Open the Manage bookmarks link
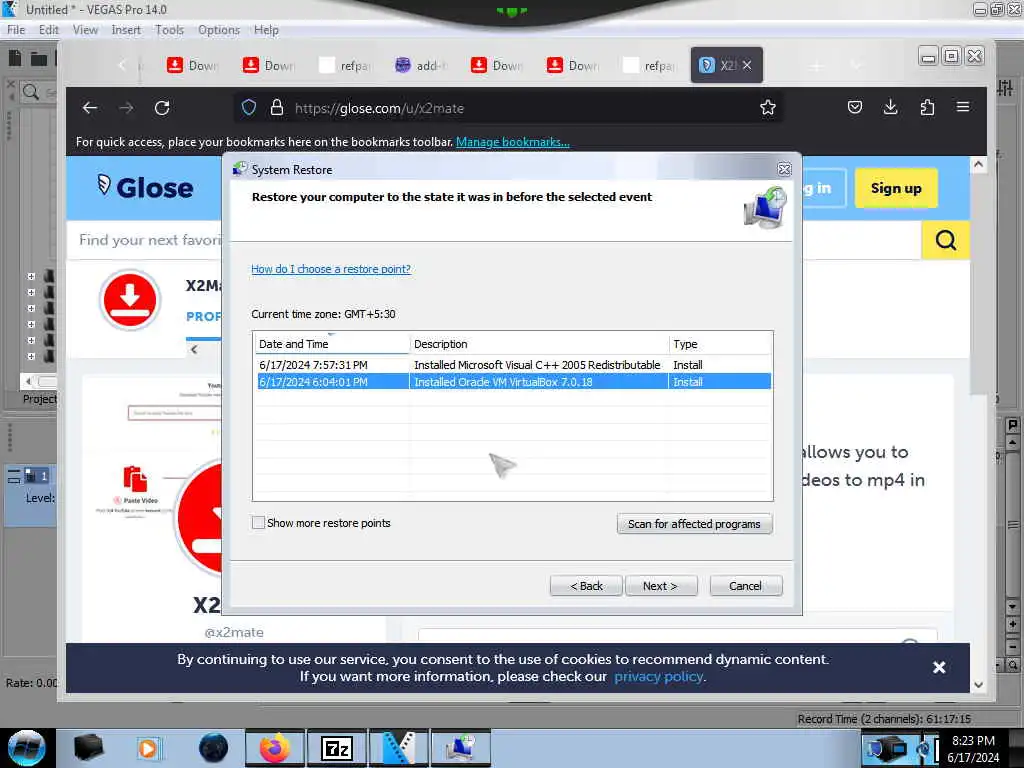Image resolution: width=1024 pixels, height=768 pixels. [513, 142]
